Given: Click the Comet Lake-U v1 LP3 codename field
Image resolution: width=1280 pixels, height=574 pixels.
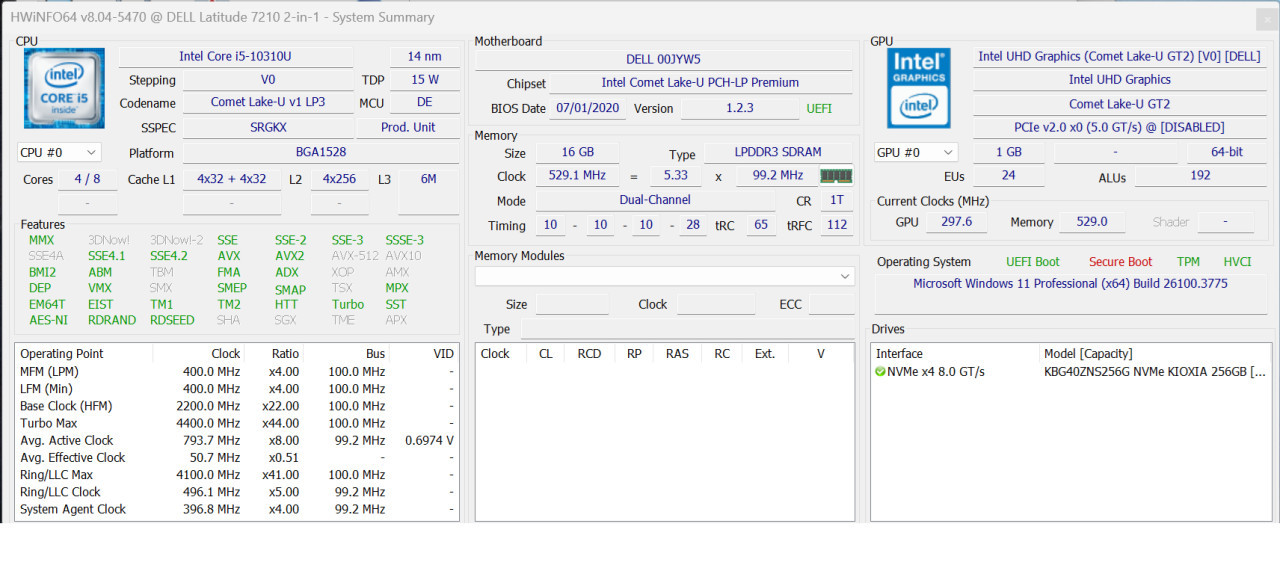Looking at the screenshot, I should (x=268, y=103).
